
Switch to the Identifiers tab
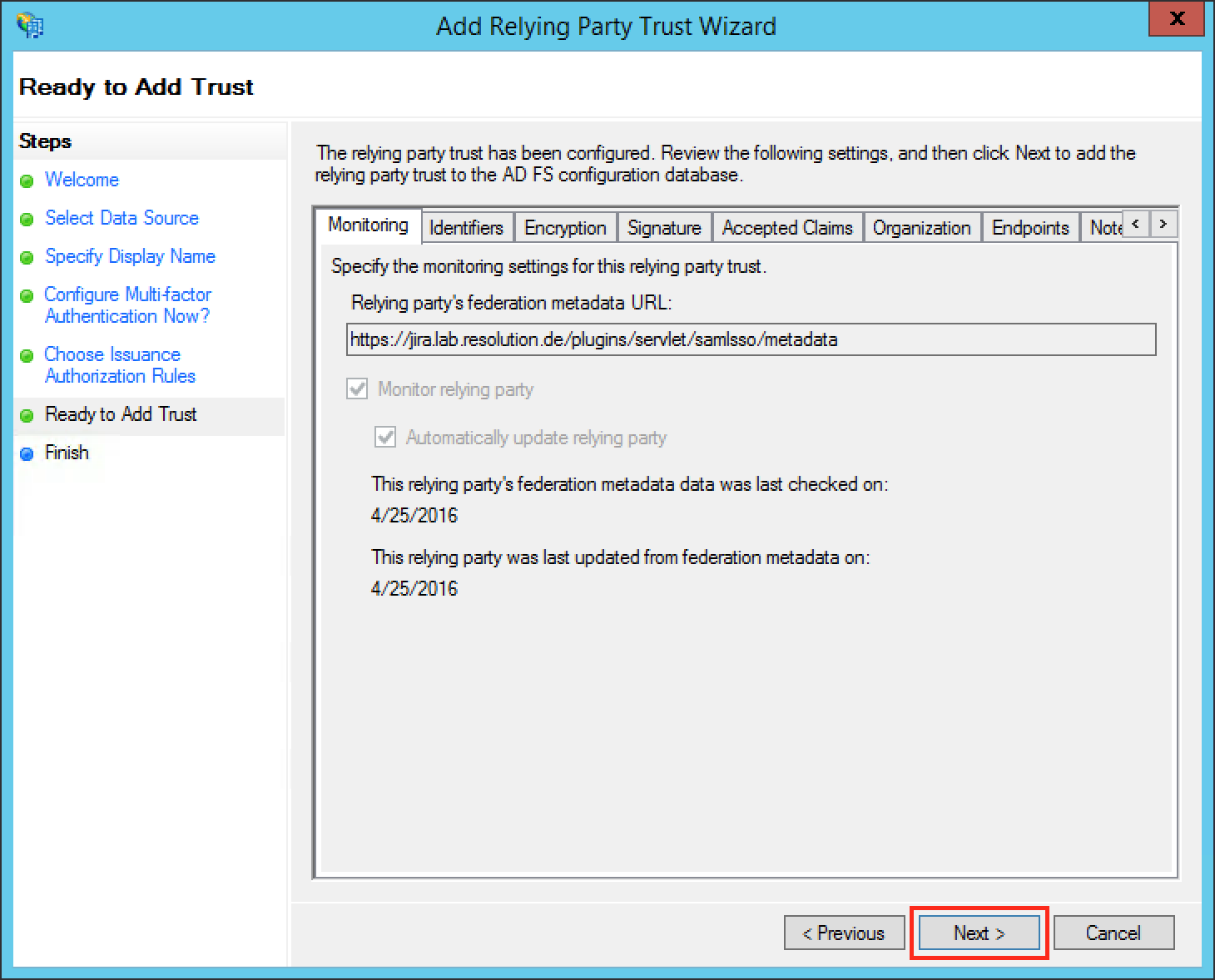(466, 228)
